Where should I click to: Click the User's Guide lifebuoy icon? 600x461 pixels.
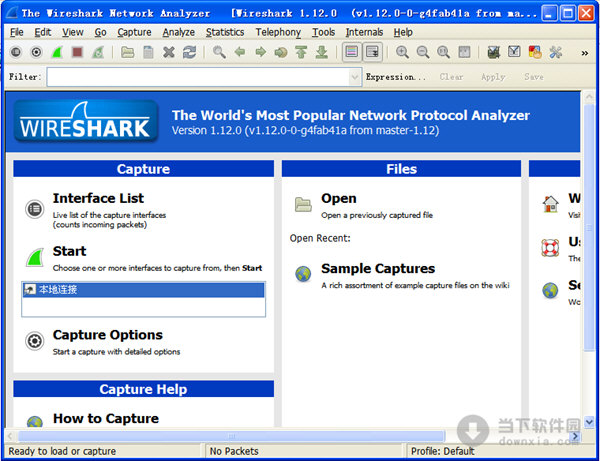point(550,248)
